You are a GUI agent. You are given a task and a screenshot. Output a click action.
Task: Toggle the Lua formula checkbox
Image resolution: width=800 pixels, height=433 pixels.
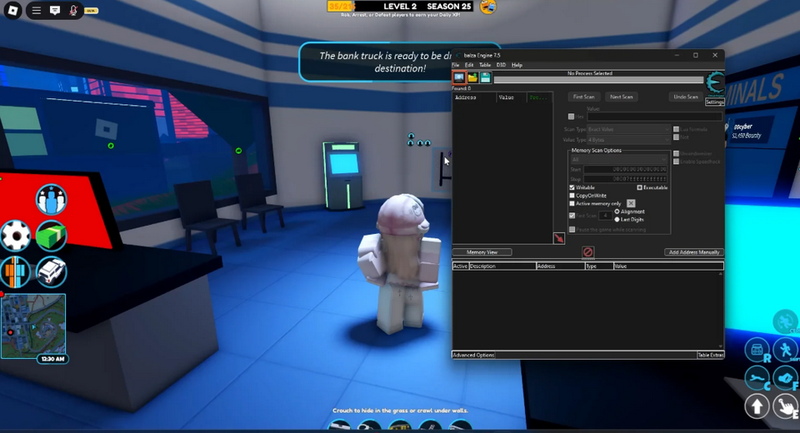coord(676,129)
